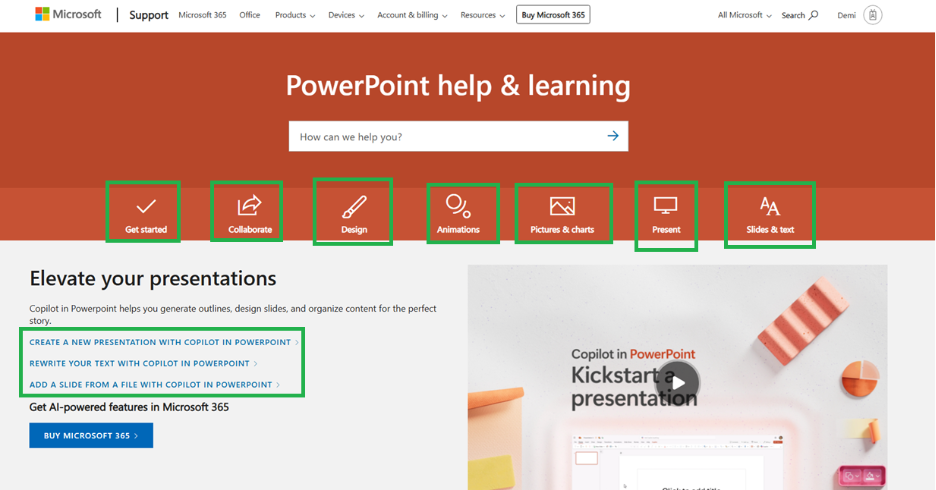Open the Demi account avatar
The image size is (936, 490).
(x=873, y=15)
